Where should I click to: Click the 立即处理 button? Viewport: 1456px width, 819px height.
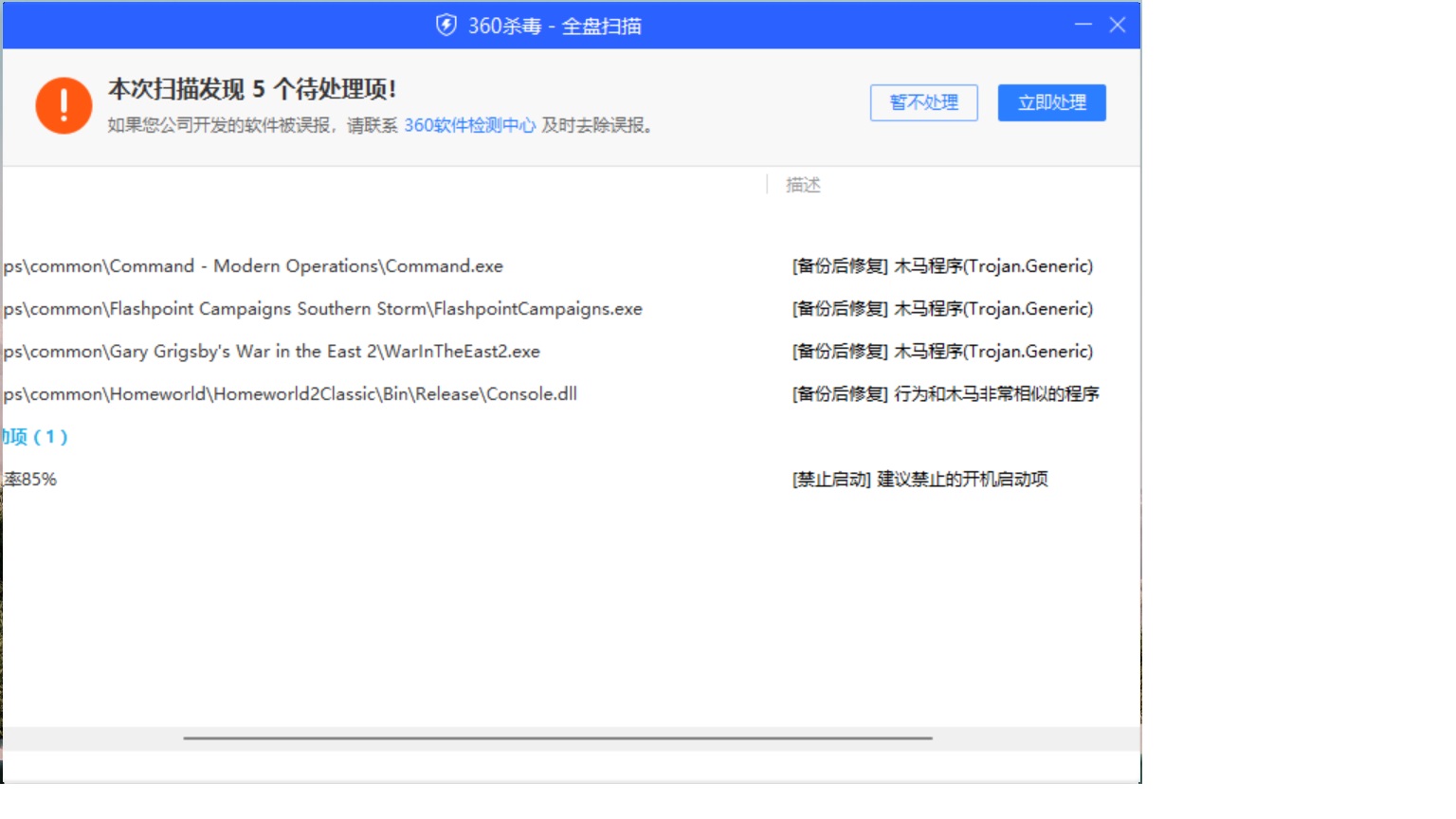(x=1052, y=102)
